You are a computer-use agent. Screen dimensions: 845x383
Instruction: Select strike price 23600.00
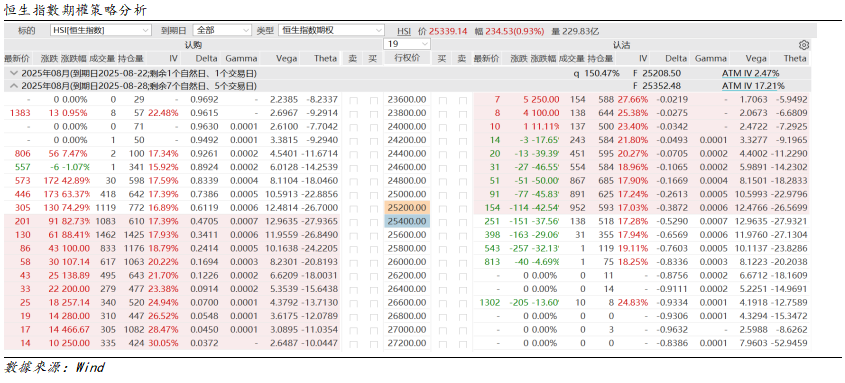[407, 100]
